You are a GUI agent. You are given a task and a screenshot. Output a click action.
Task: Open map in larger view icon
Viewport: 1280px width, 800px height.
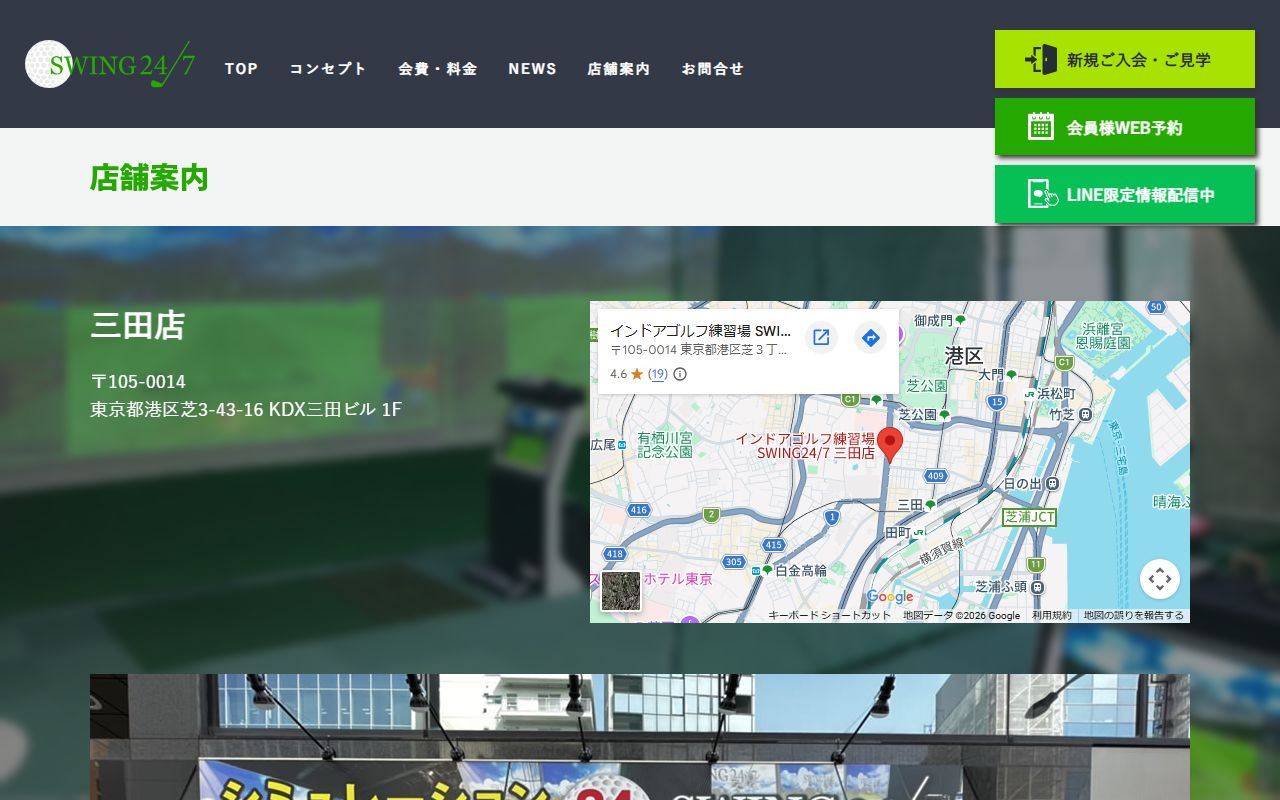pyautogui.click(x=821, y=338)
